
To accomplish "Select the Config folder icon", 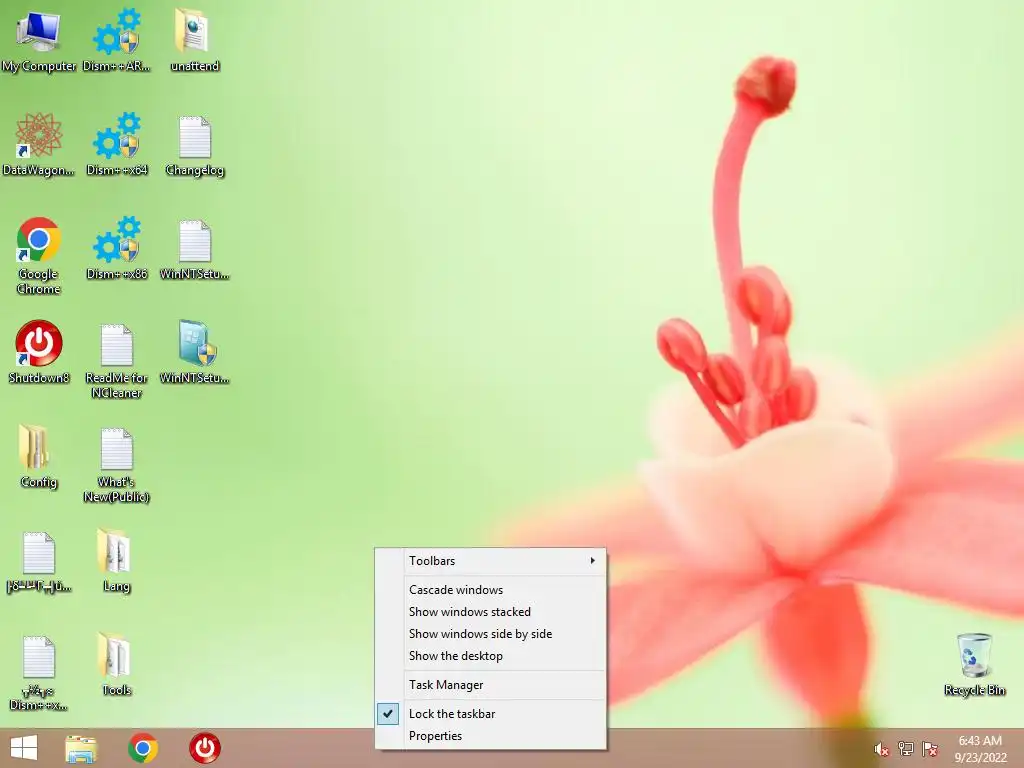I will pyautogui.click(x=39, y=456).
